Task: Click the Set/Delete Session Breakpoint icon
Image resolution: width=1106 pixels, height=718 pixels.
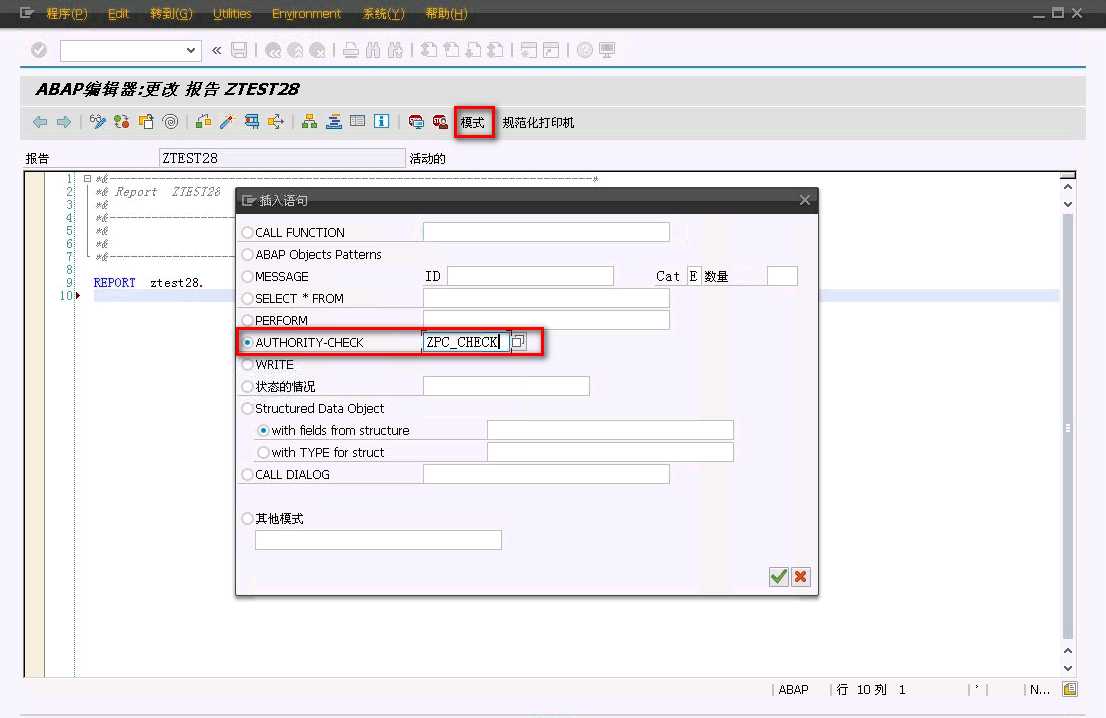Action: click(416, 122)
